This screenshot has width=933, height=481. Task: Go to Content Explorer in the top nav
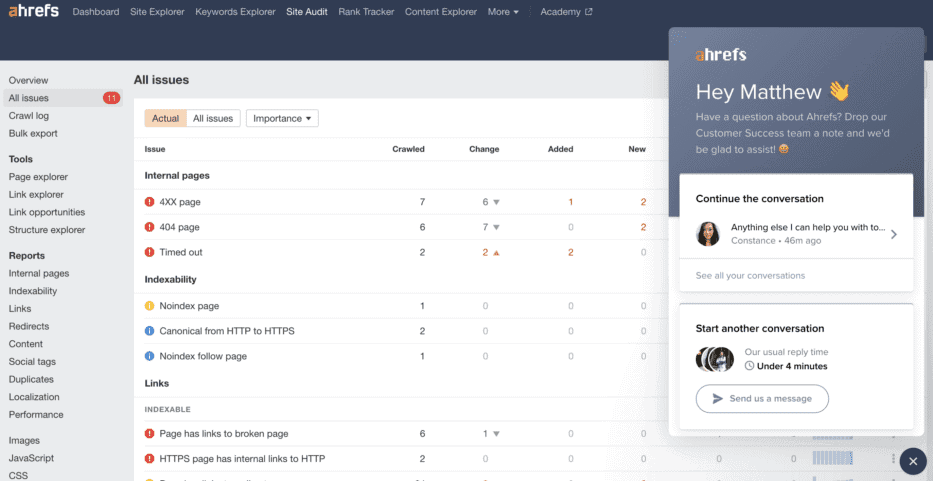click(x=441, y=12)
